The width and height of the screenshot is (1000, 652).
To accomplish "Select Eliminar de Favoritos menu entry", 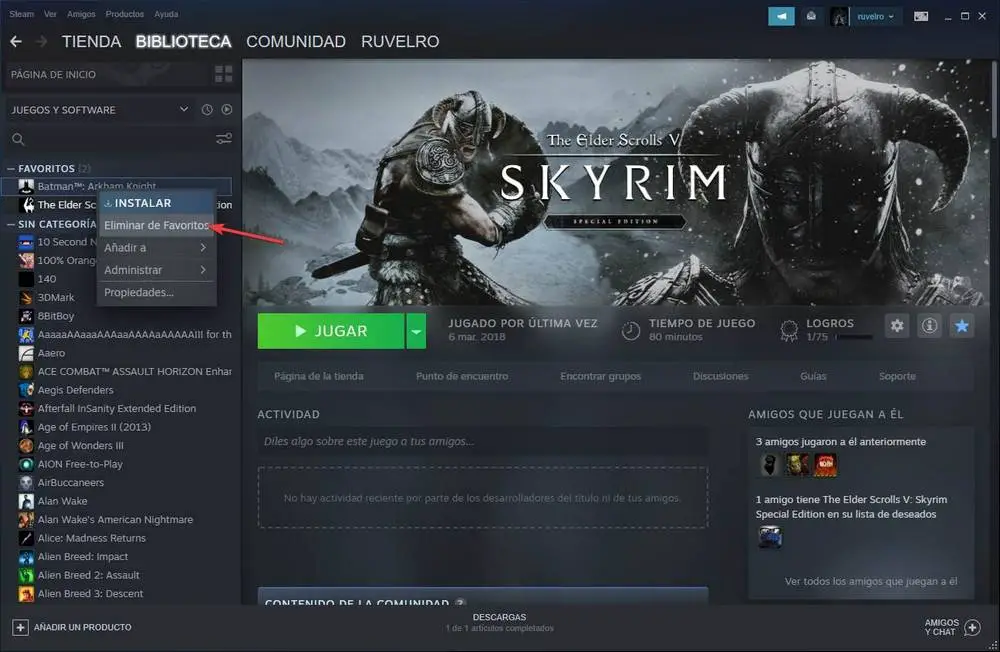I will click(157, 225).
